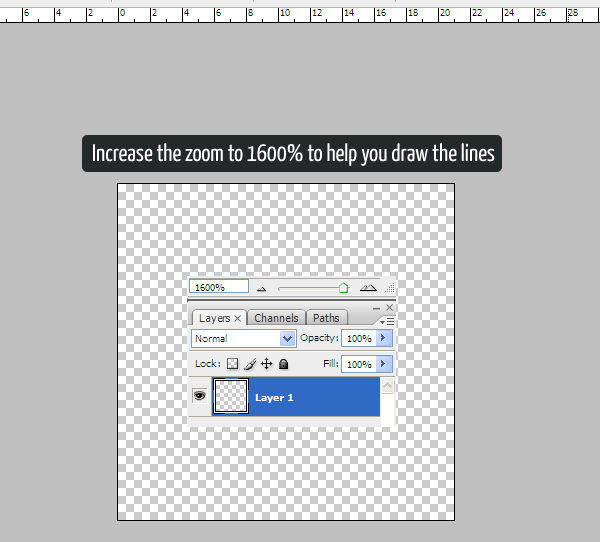Toggle lock all padlock icon

click(283, 364)
